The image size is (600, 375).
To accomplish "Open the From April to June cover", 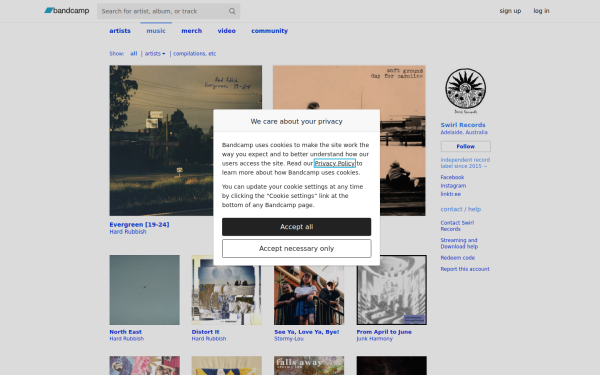I will pyautogui.click(x=391, y=290).
